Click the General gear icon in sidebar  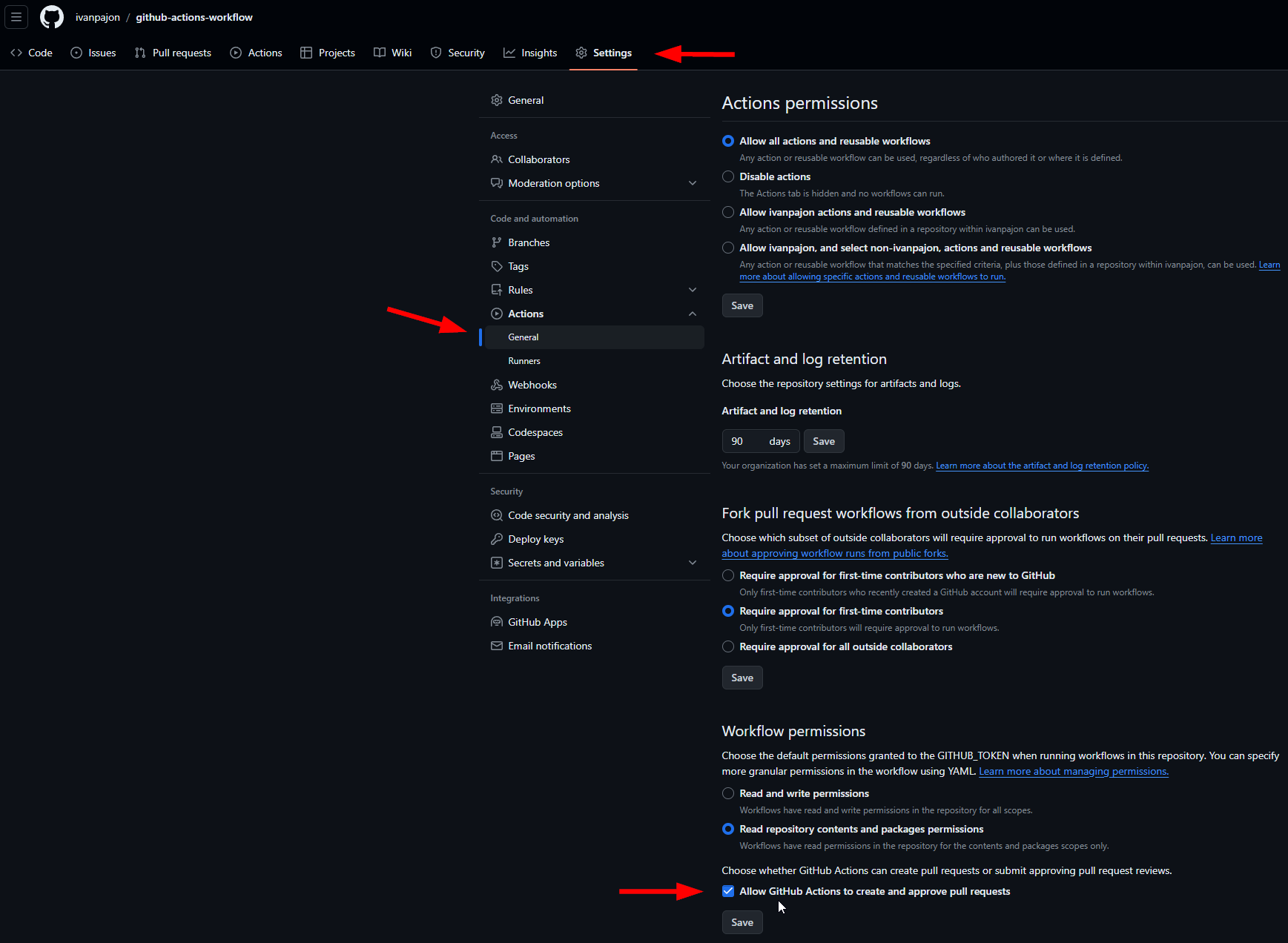(x=497, y=100)
